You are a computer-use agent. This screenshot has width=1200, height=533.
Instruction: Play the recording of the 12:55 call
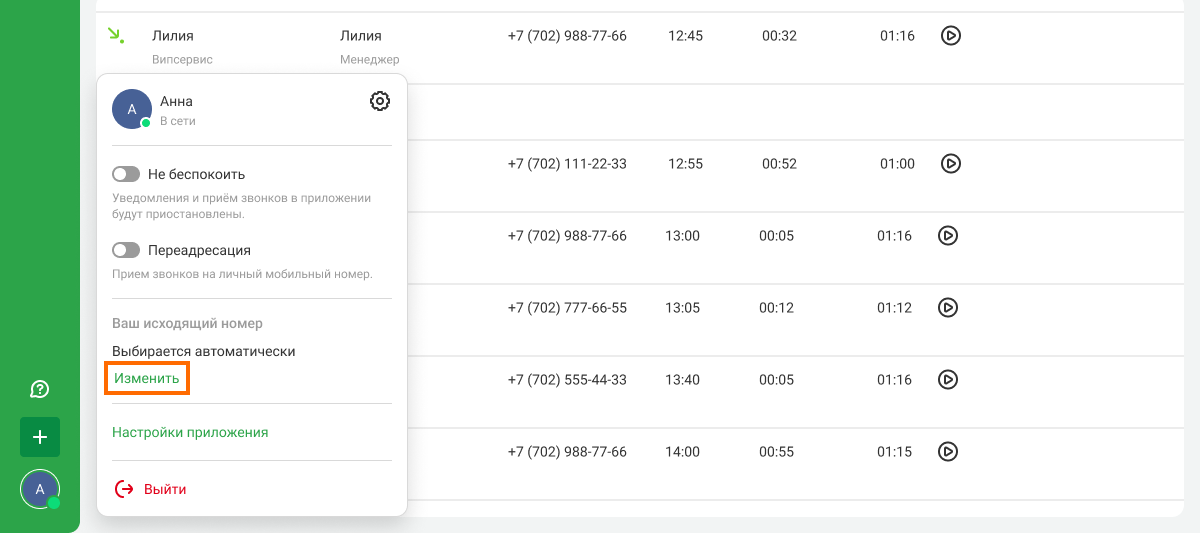click(x=951, y=163)
